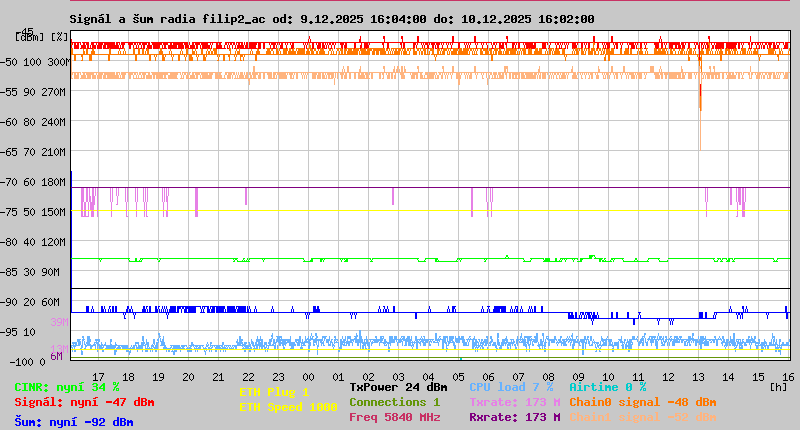Screen dimensions: 800x430
Task: Click the x-axis hour label '16'
Action: coord(788,377)
